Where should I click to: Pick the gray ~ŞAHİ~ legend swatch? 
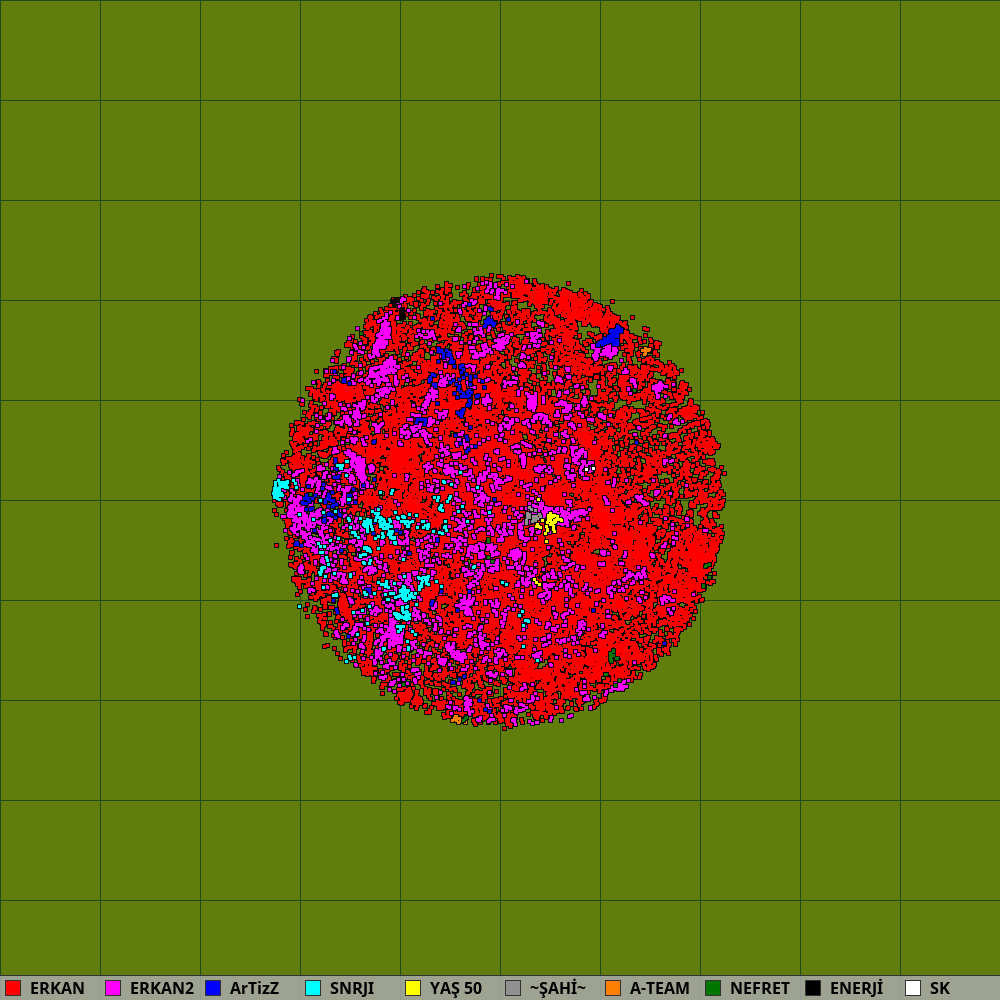tap(513, 988)
